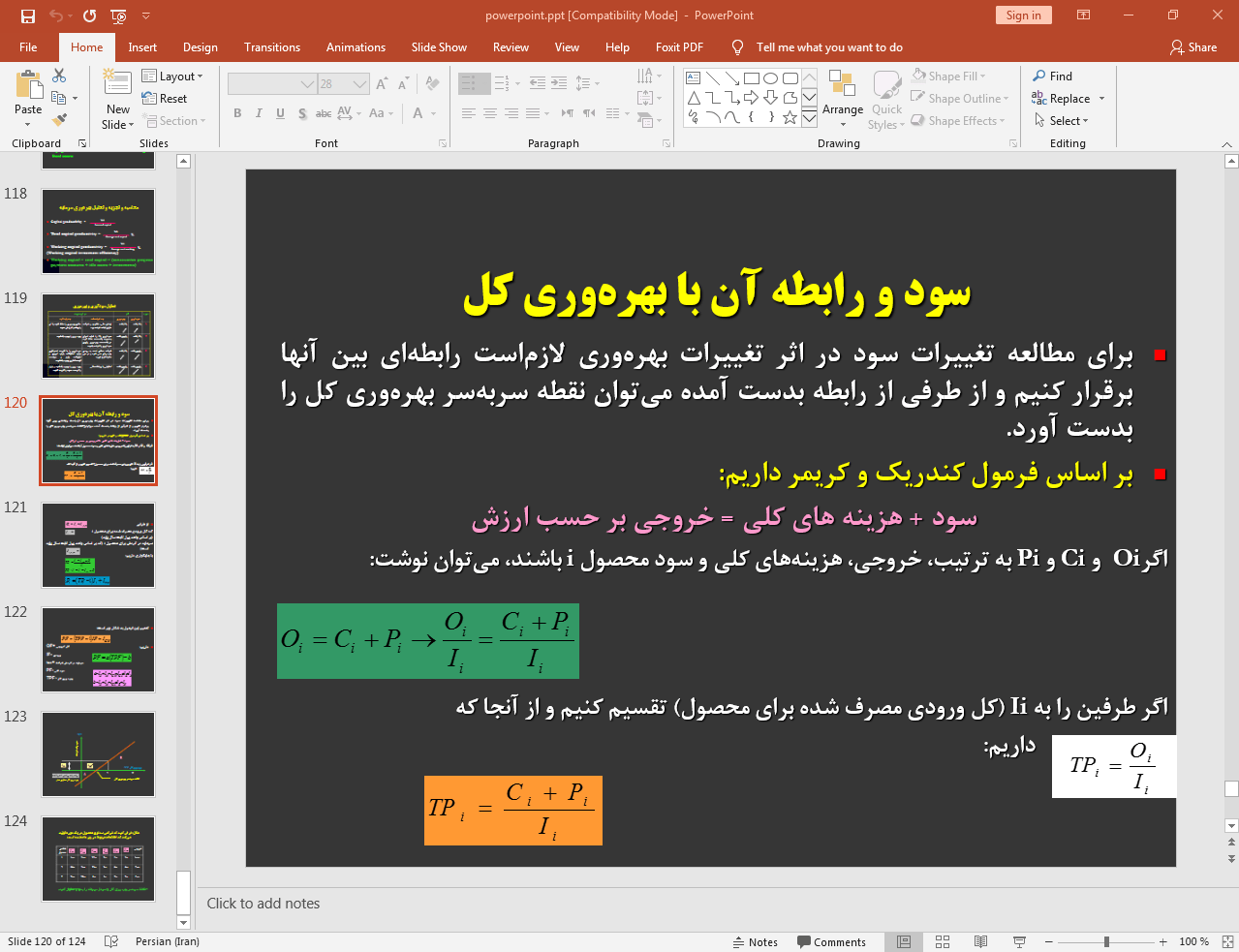1239x952 pixels.
Task: Switch to the Animations tab
Action: click(x=356, y=46)
